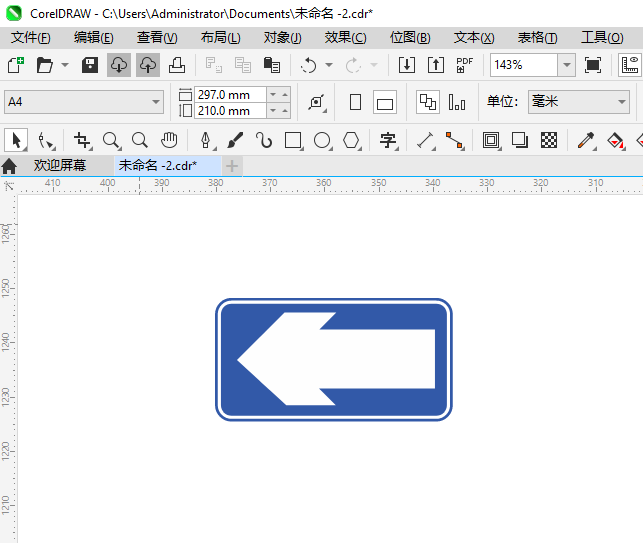Toggle current page layout icon
Viewport: 643px width, 543px height.
pyautogui.click(x=457, y=102)
